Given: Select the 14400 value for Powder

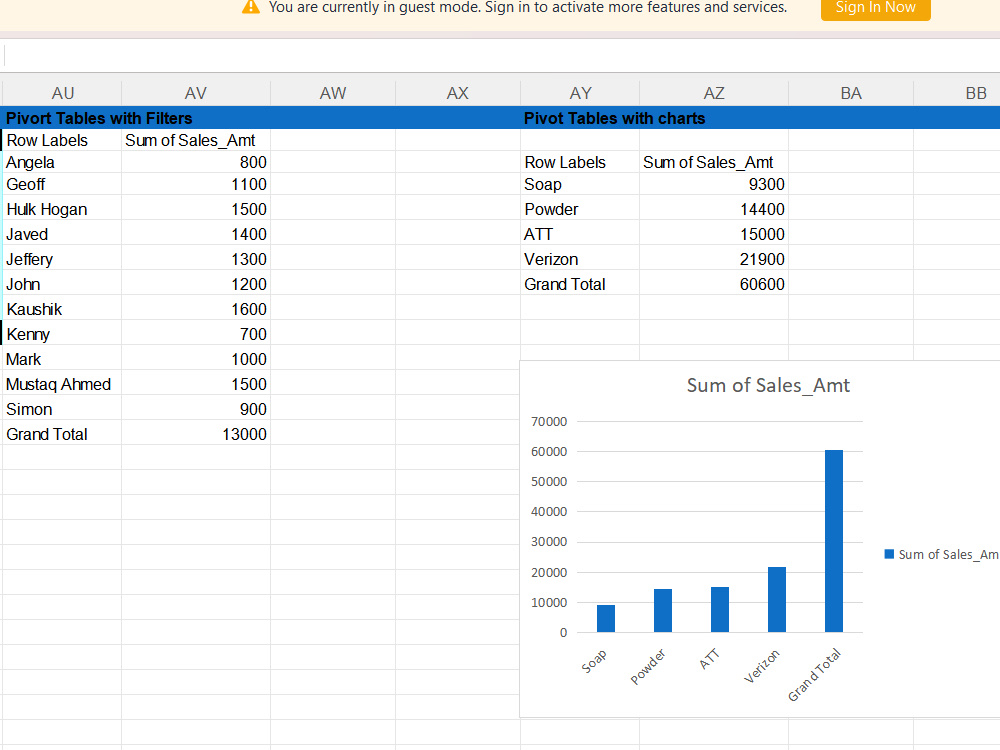Looking at the screenshot, I should (714, 209).
